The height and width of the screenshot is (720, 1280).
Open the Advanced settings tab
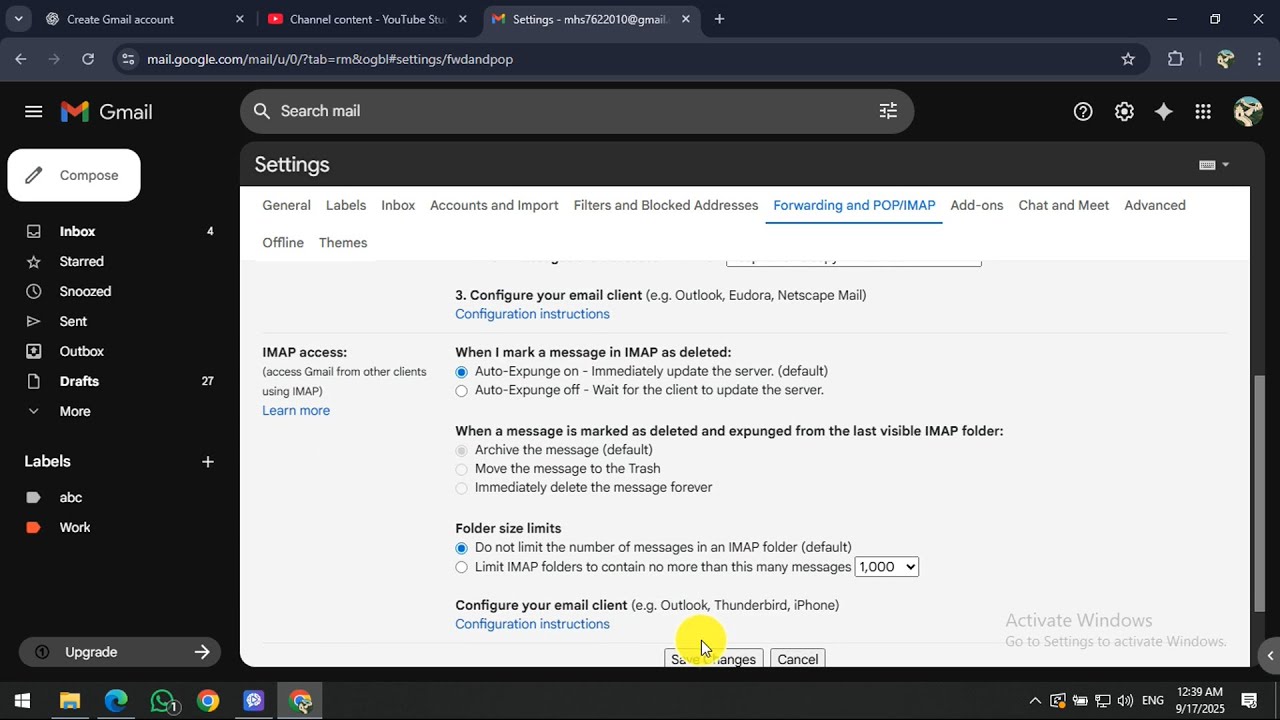click(x=1155, y=205)
